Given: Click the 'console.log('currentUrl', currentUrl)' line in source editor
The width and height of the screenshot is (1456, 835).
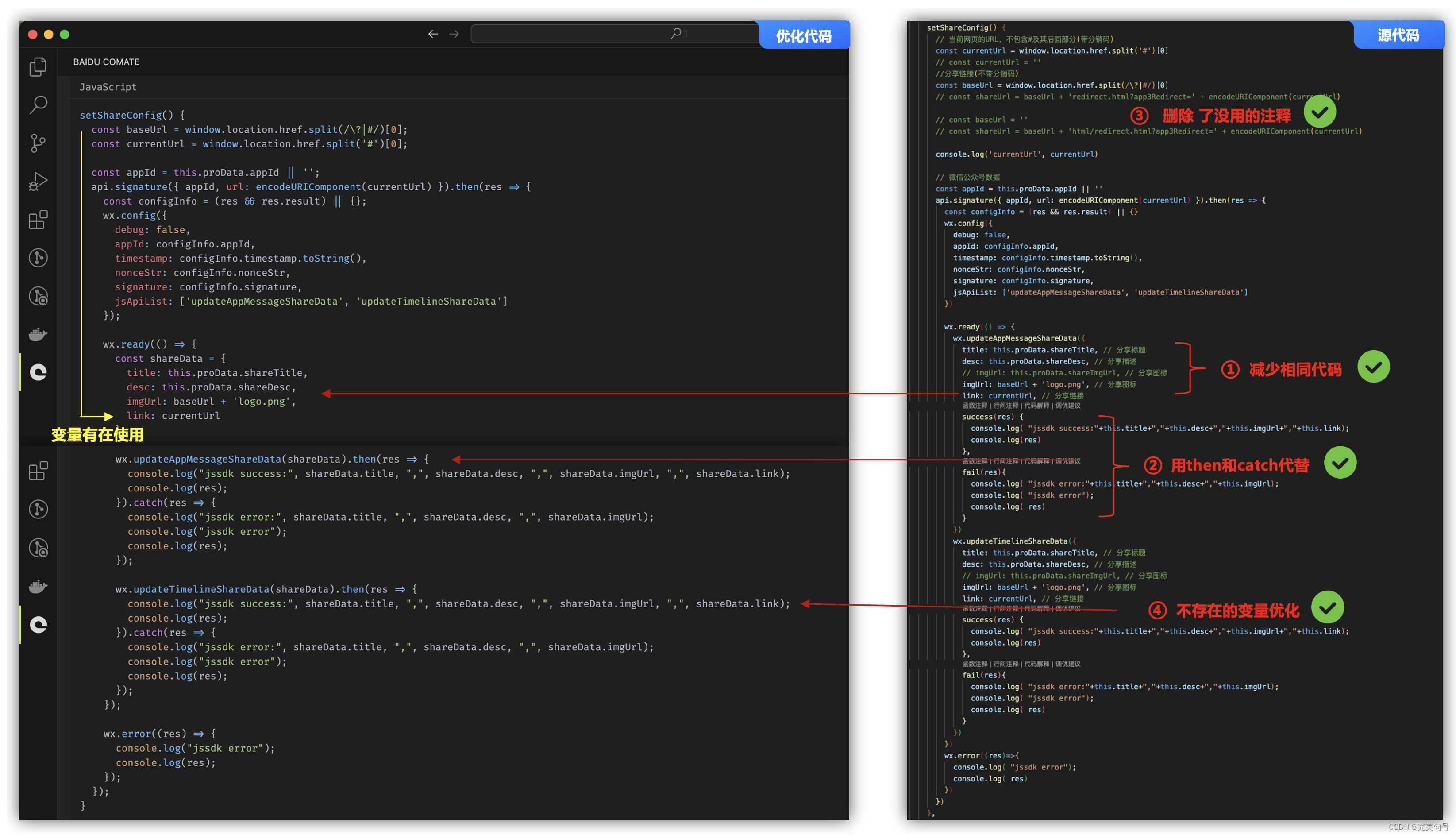Looking at the screenshot, I should (1017, 154).
